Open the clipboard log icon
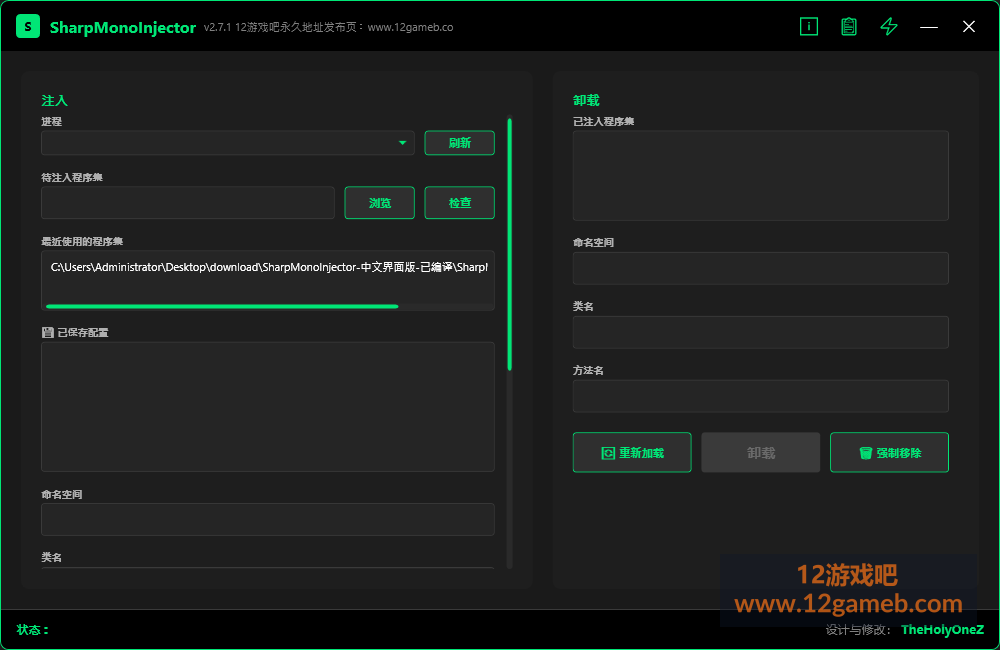 tap(849, 26)
